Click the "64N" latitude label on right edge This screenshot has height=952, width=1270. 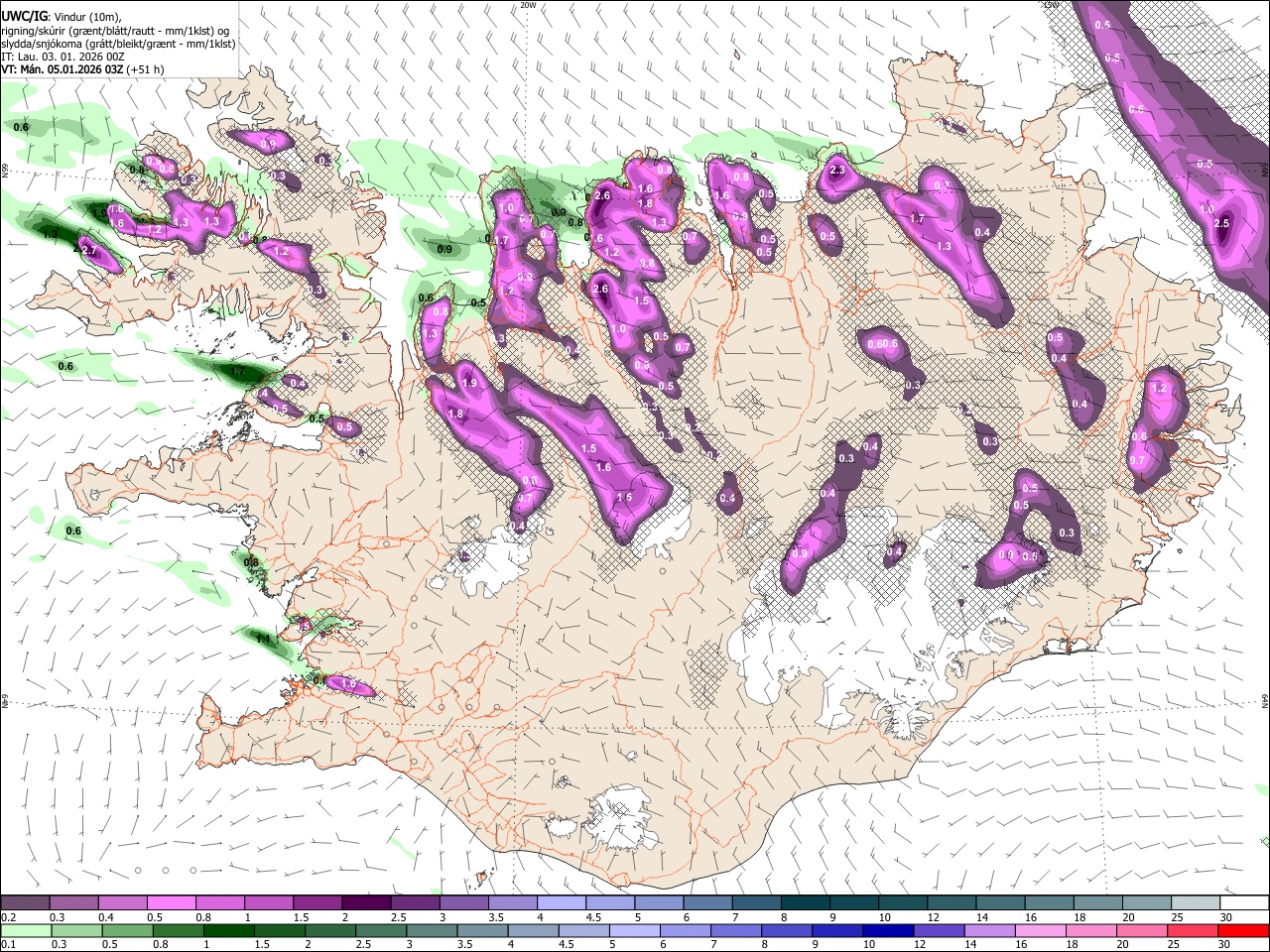[1265, 701]
